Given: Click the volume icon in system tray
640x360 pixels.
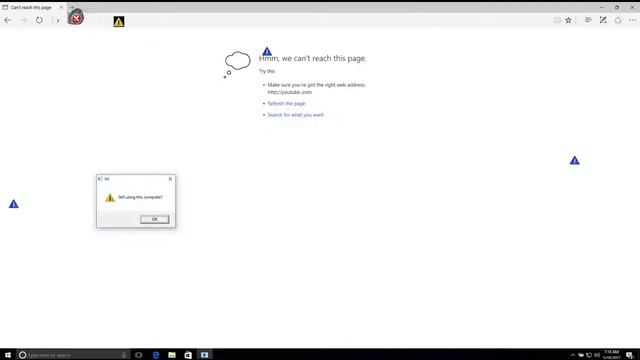Looking at the screenshot, I should point(597,355).
